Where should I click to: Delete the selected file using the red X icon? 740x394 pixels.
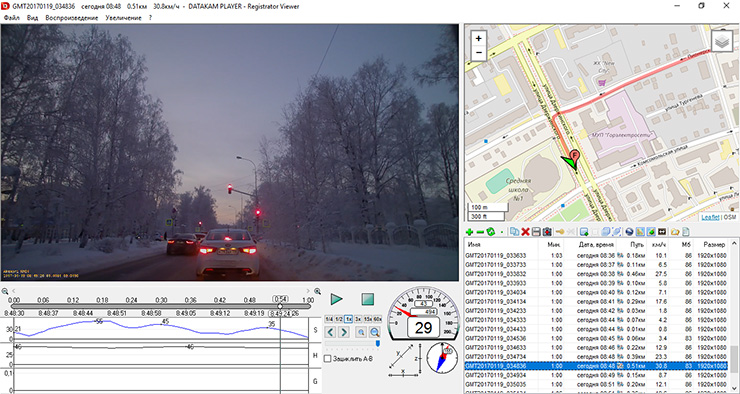coord(525,232)
